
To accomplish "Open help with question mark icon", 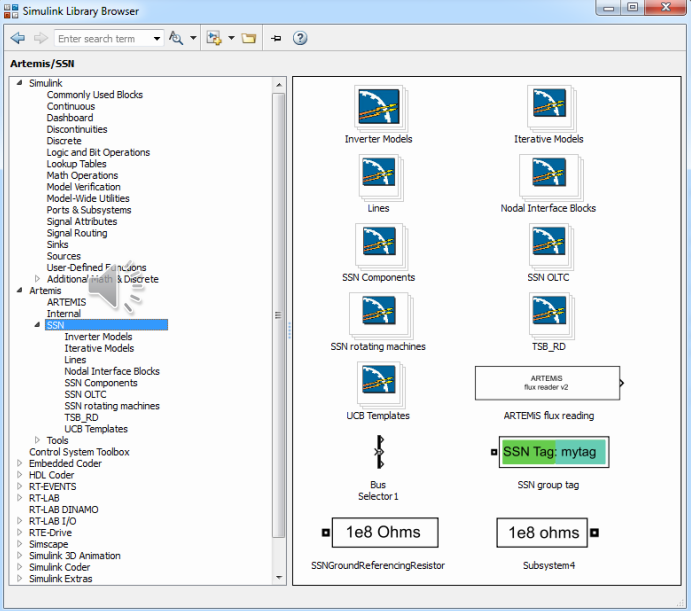I will (x=300, y=38).
